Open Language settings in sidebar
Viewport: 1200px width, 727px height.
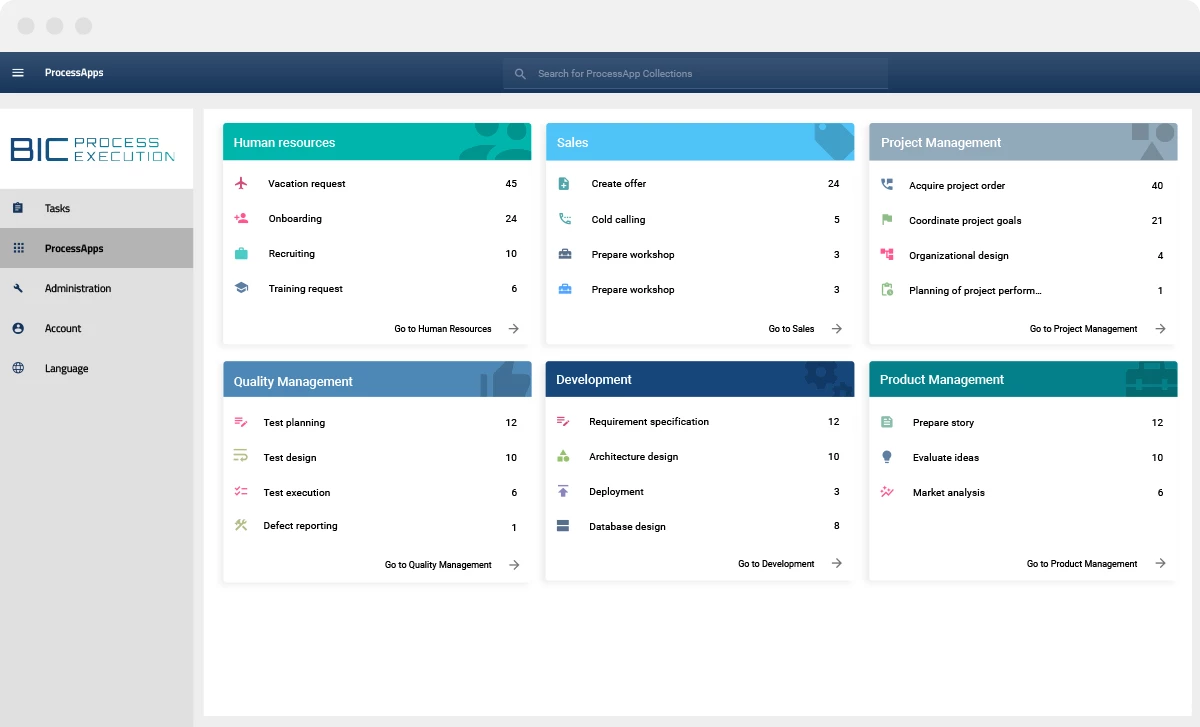66,368
